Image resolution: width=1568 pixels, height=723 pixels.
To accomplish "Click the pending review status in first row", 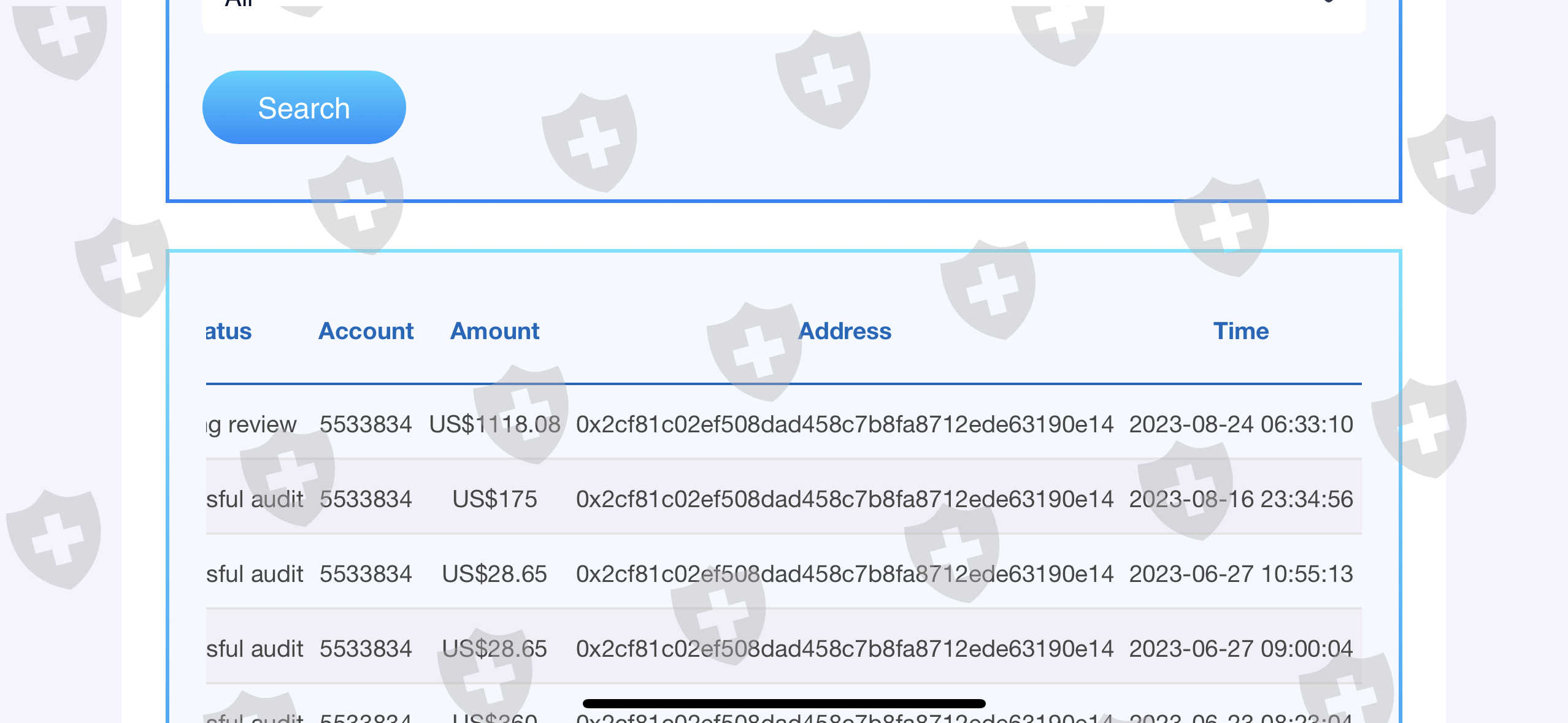I will pyautogui.click(x=252, y=424).
